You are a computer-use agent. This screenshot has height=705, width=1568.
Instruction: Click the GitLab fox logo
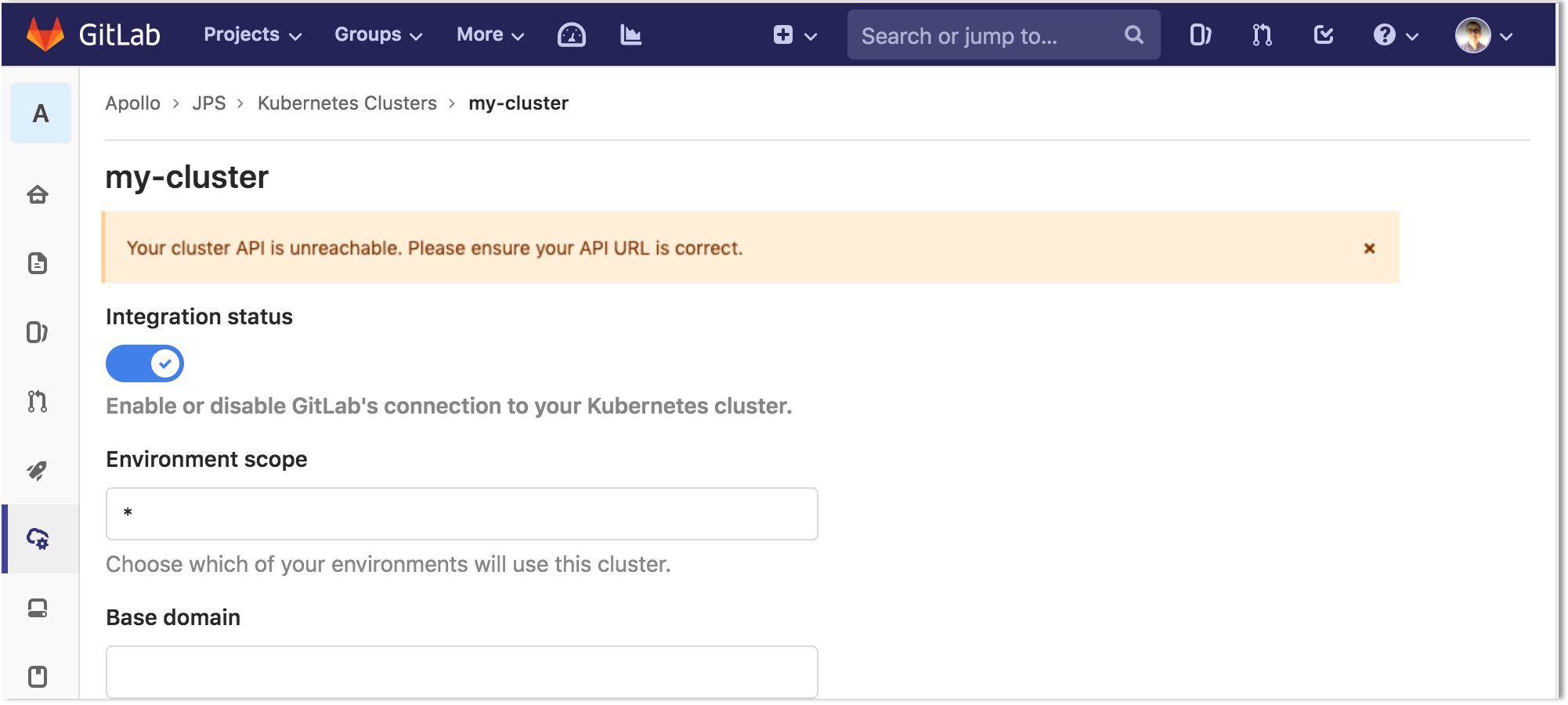45,35
